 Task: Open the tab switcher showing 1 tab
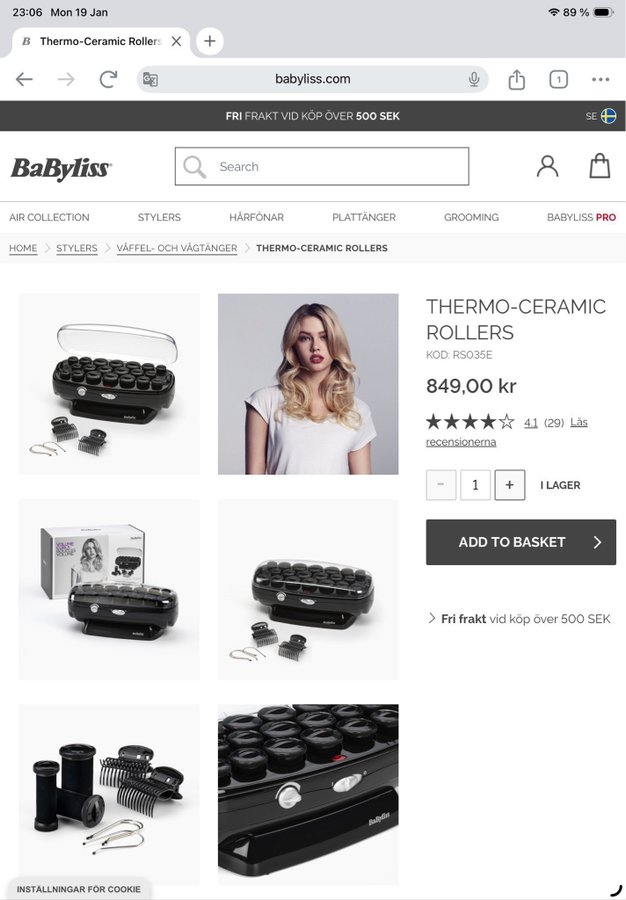(558, 79)
